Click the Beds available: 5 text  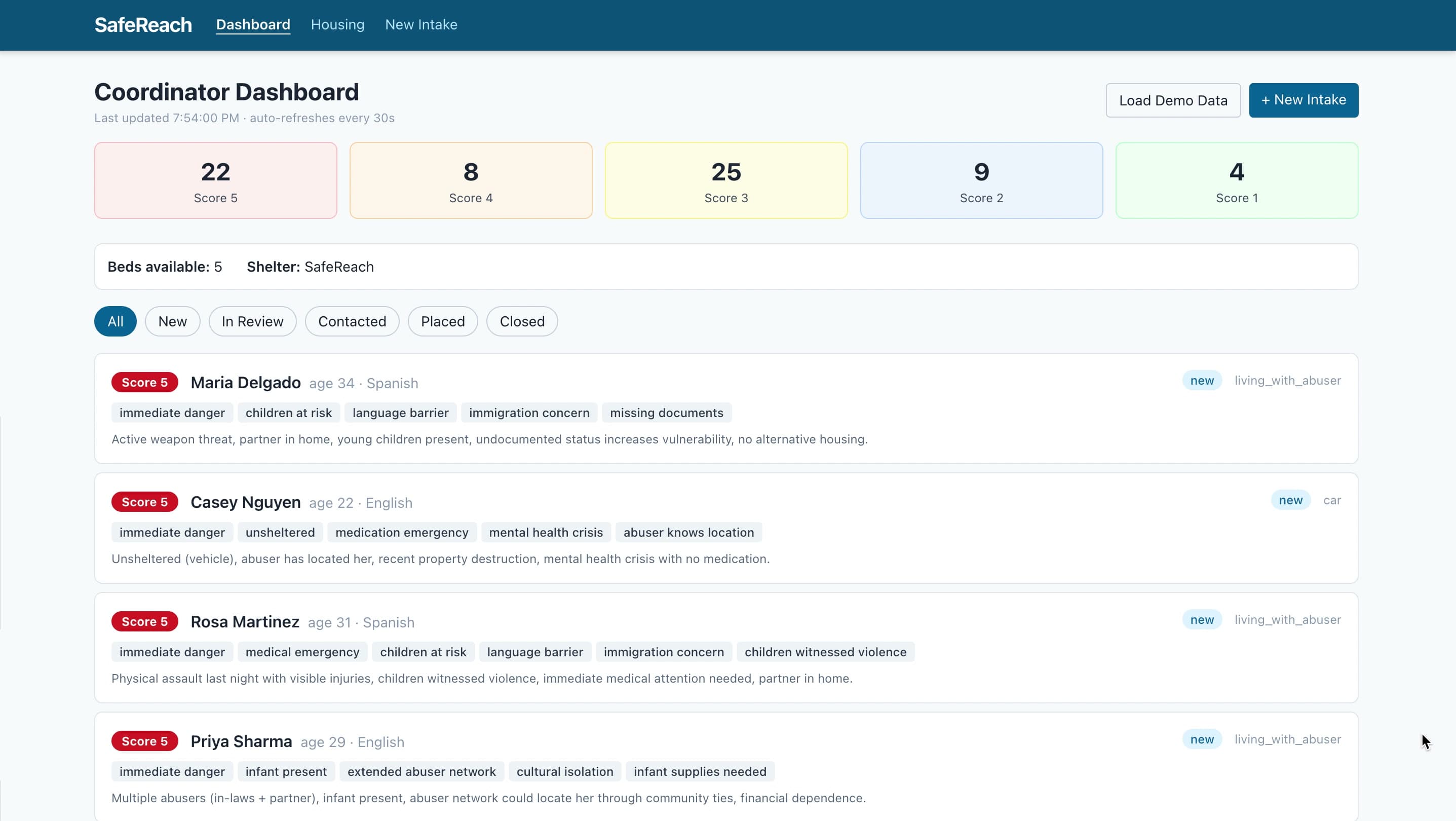pos(165,267)
